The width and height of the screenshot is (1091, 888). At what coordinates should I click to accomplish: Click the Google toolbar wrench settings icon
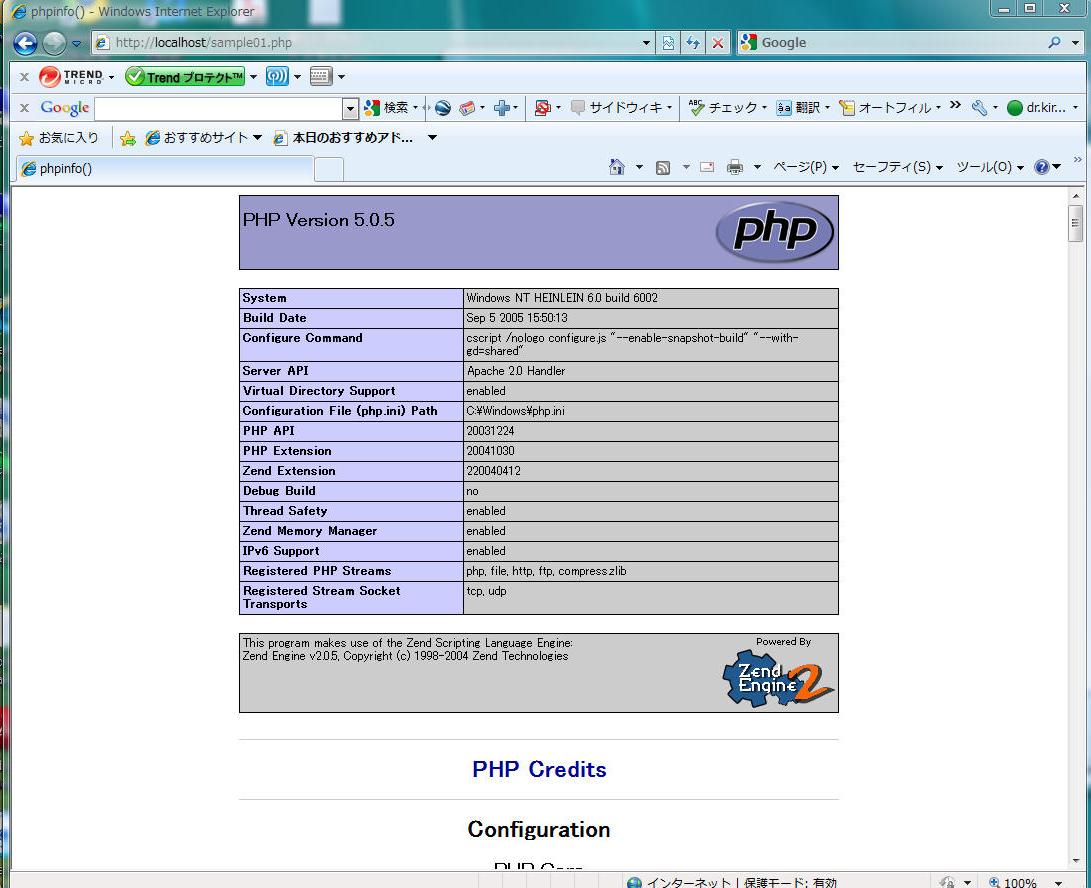point(979,107)
